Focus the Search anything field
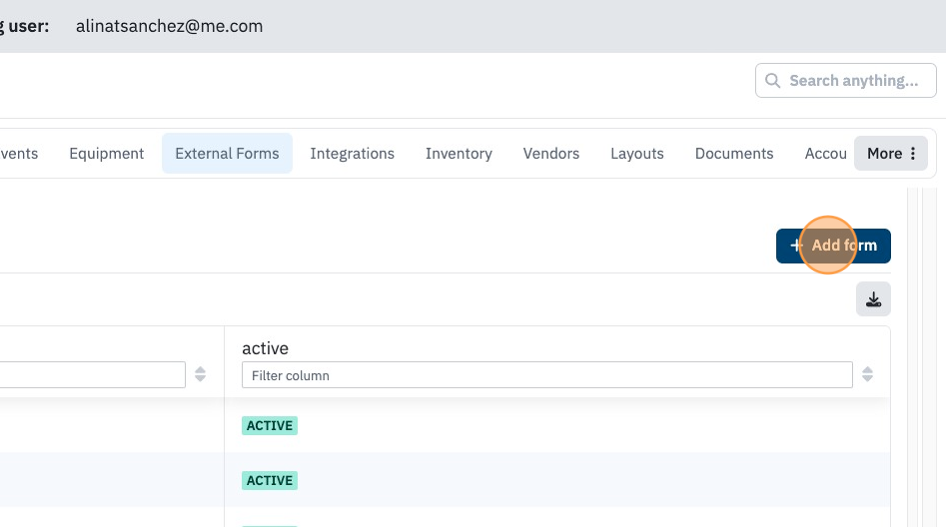This screenshot has width=946, height=527. point(845,81)
